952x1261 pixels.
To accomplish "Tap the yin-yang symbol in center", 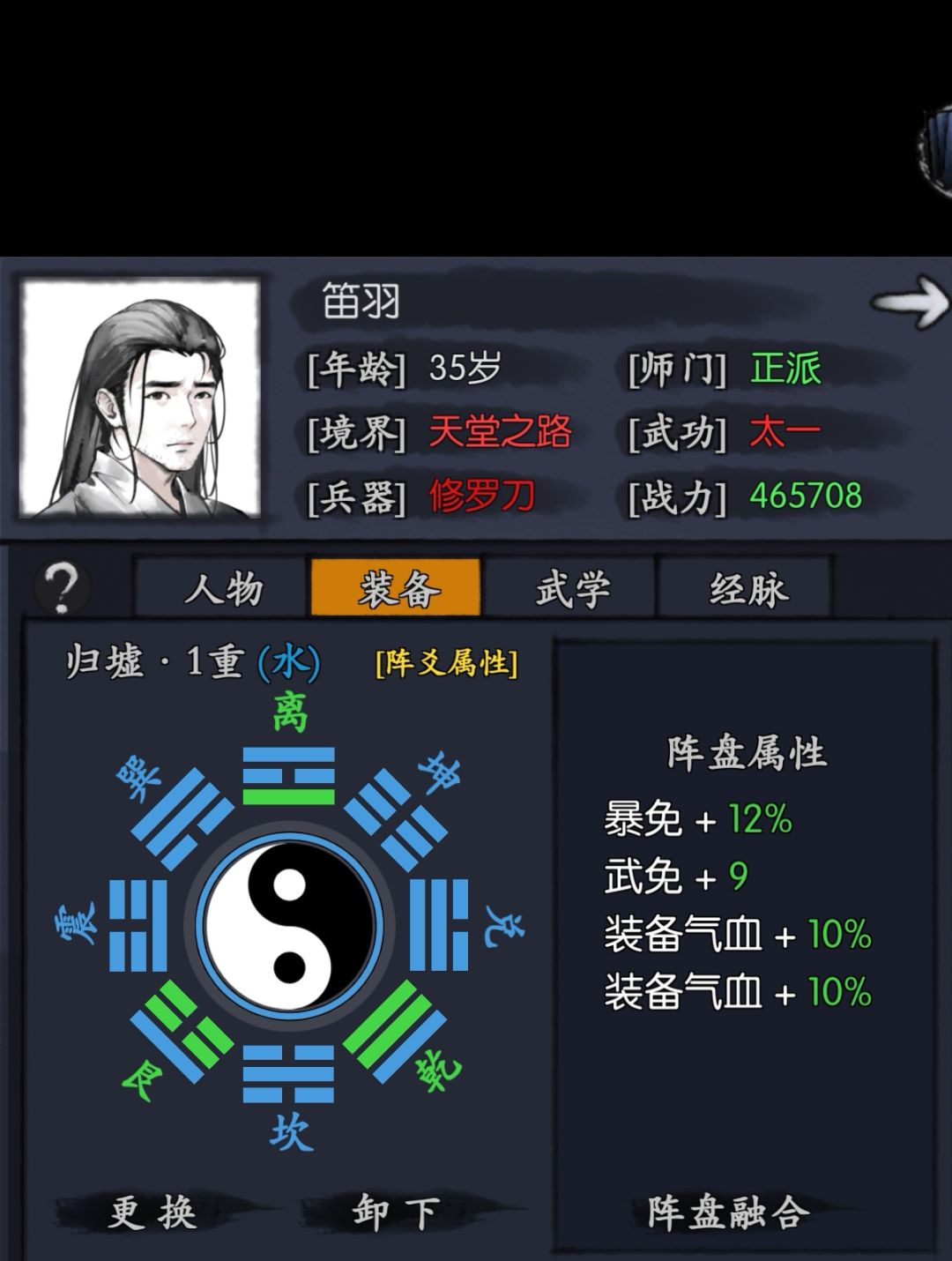I will 289,924.
